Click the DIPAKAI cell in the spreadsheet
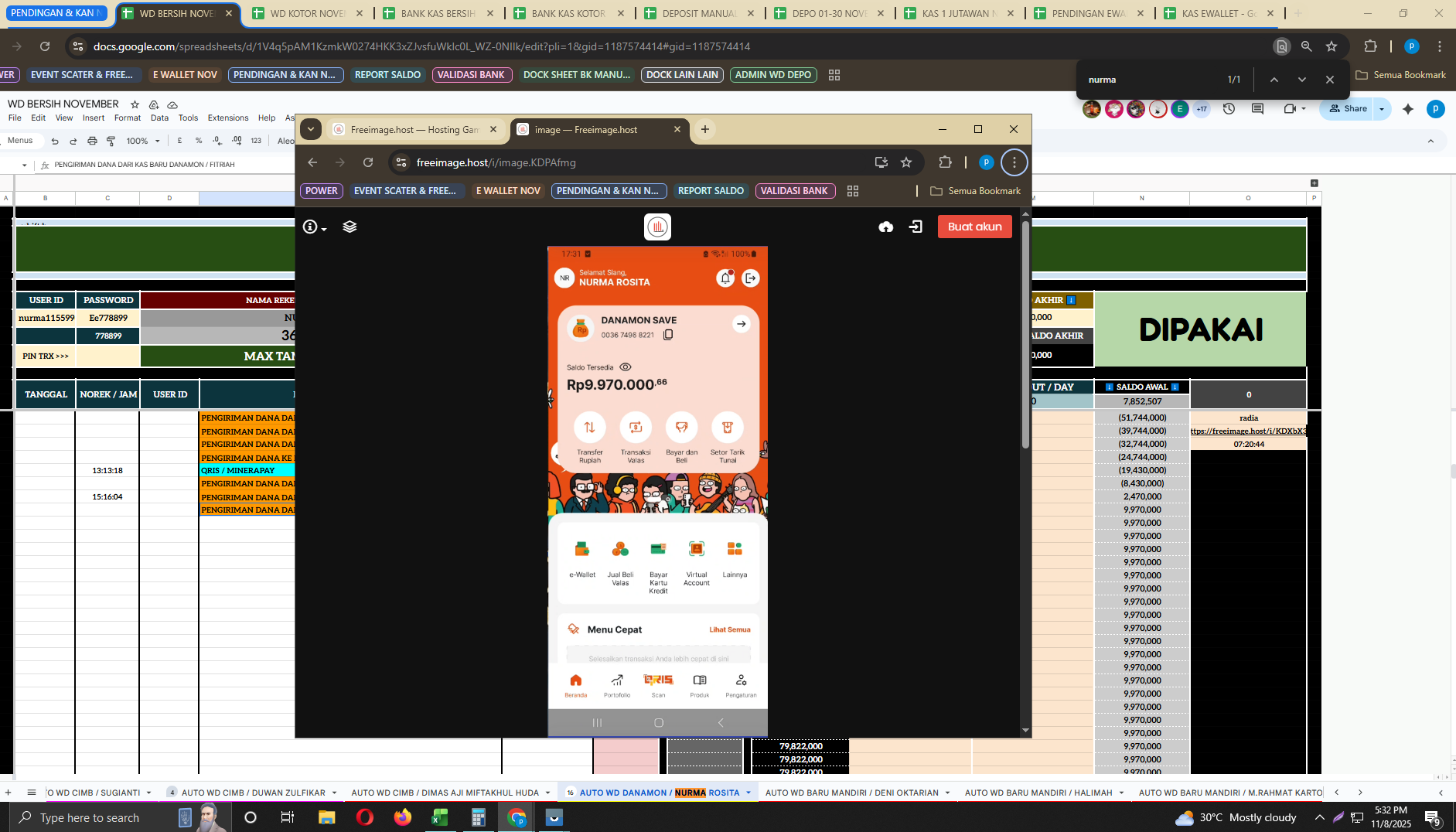The height and width of the screenshot is (832, 1456). pos(1200,329)
